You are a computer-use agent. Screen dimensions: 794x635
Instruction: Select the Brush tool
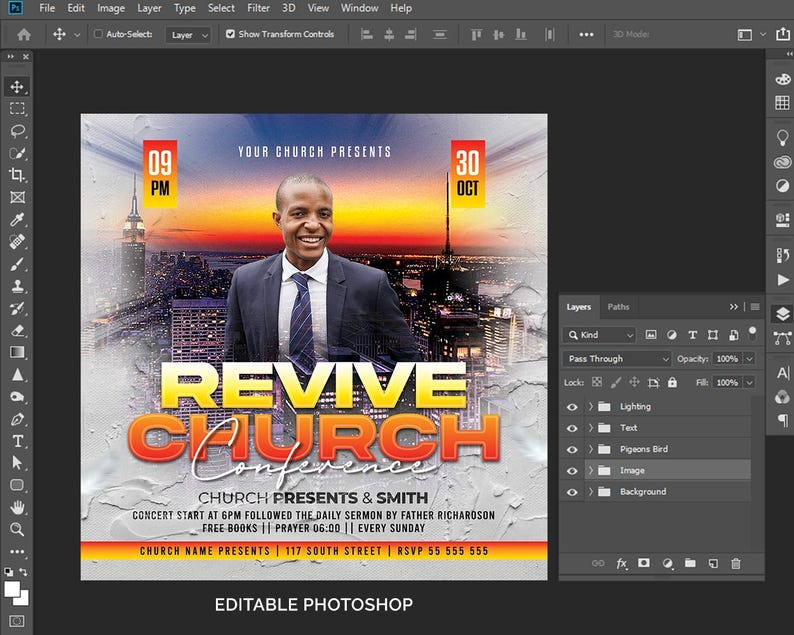(17, 264)
